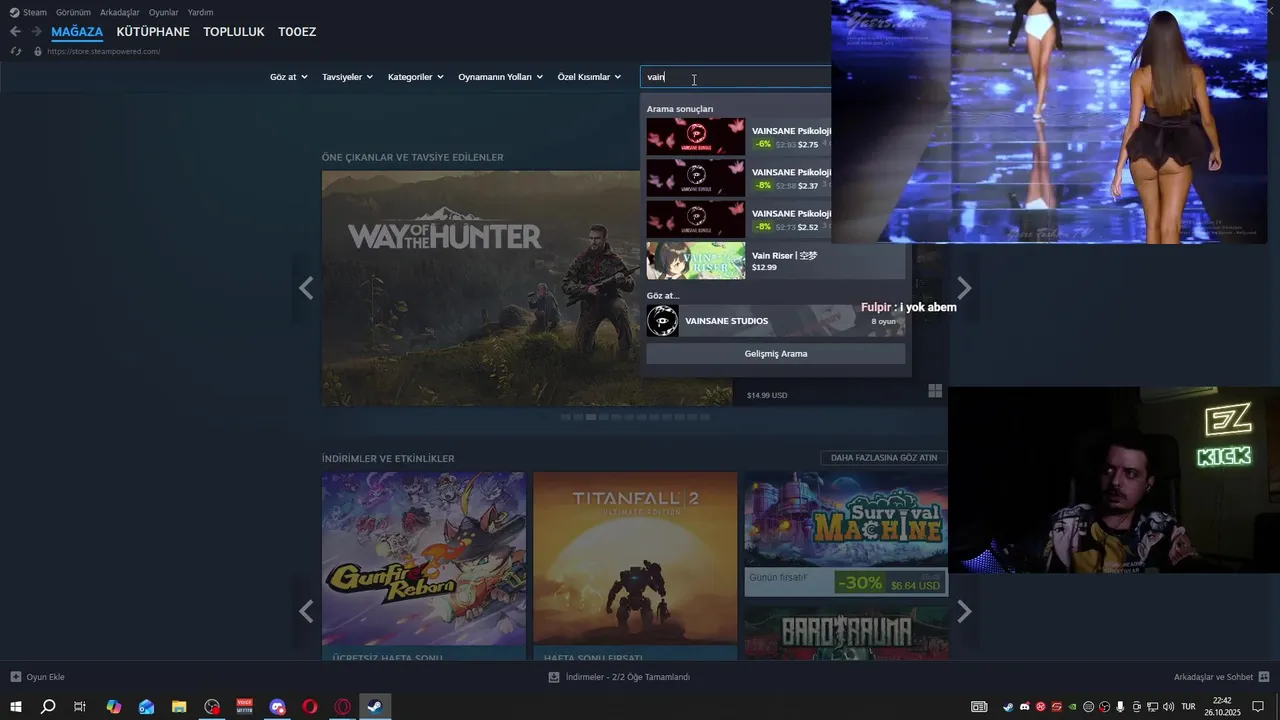Click the store search input field
Image resolution: width=1280 pixels, height=720 pixels.
click(x=736, y=77)
